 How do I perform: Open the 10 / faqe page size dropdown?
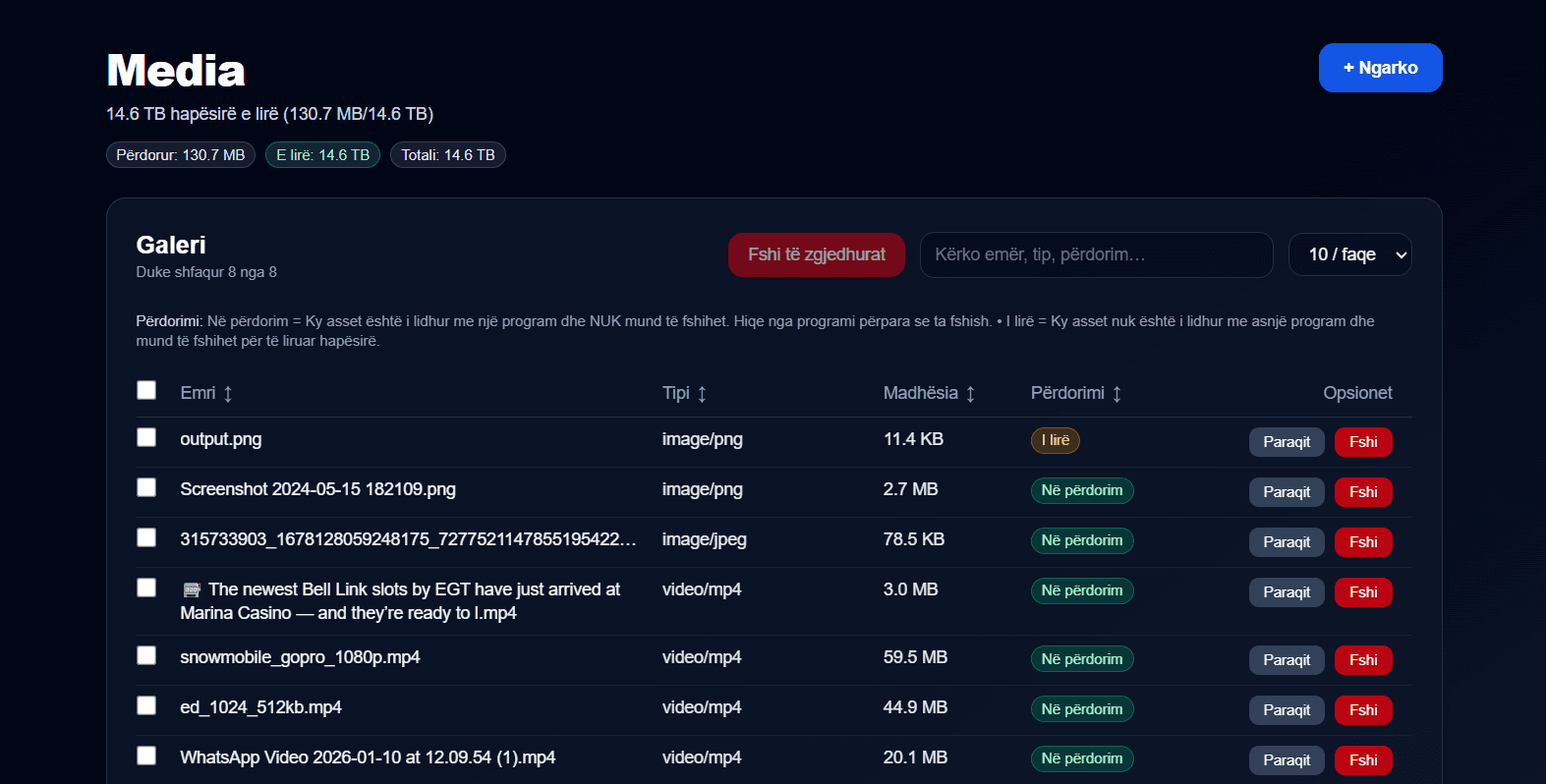coord(1349,254)
